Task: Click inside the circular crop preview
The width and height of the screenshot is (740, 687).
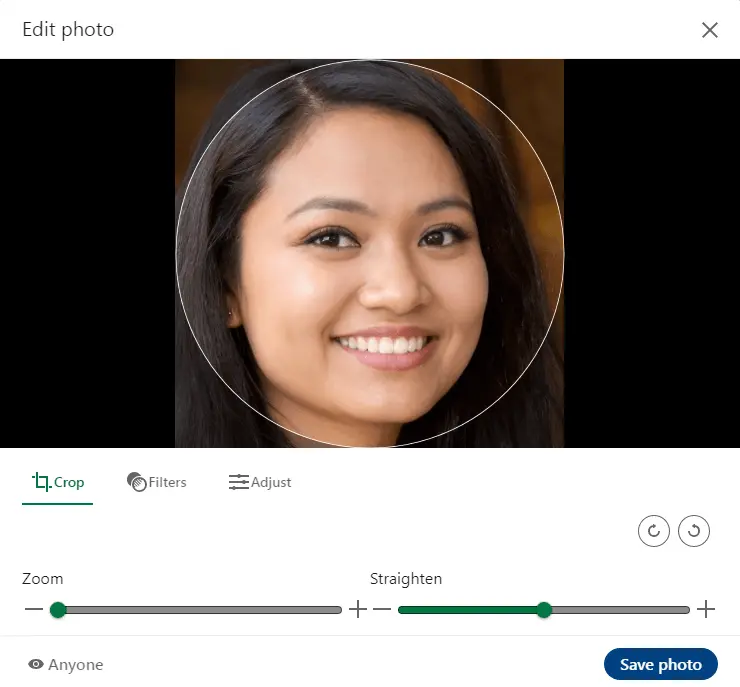Action: point(370,253)
